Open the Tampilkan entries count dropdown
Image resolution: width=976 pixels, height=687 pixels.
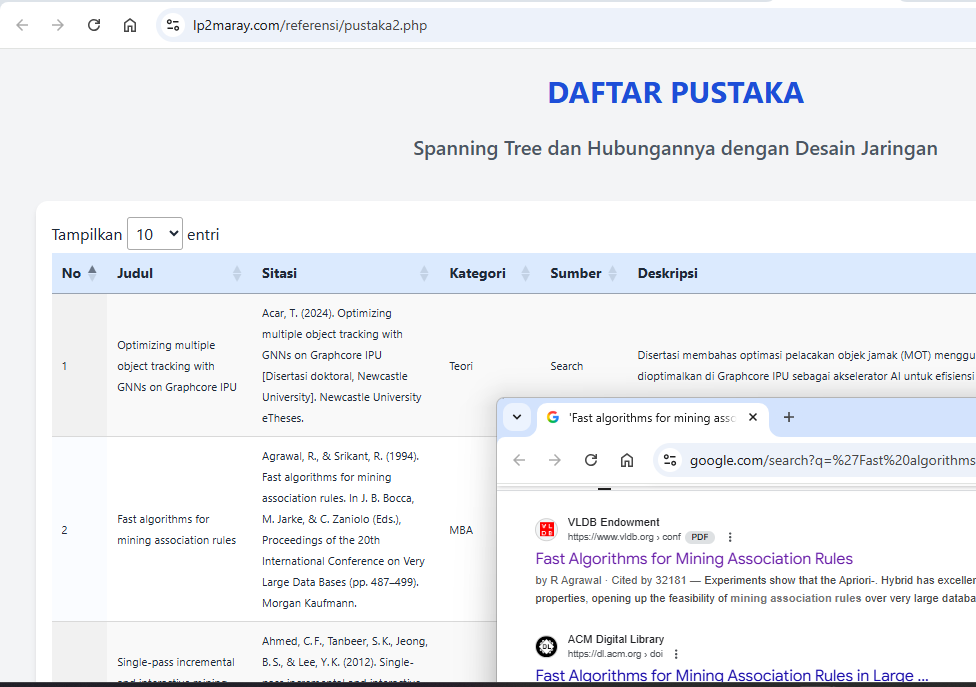tap(155, 234)
